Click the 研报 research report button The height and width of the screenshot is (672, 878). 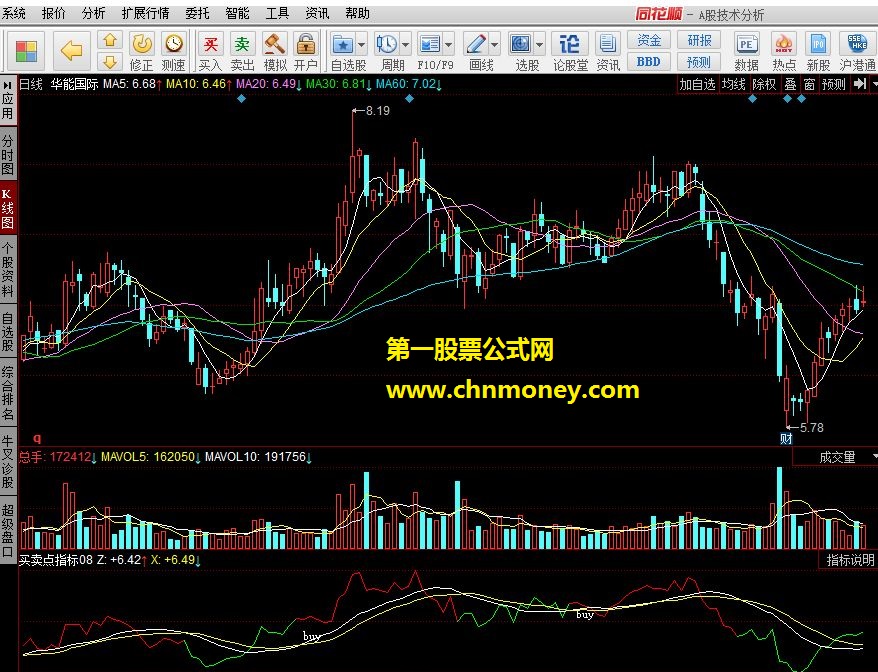point(699,40)
